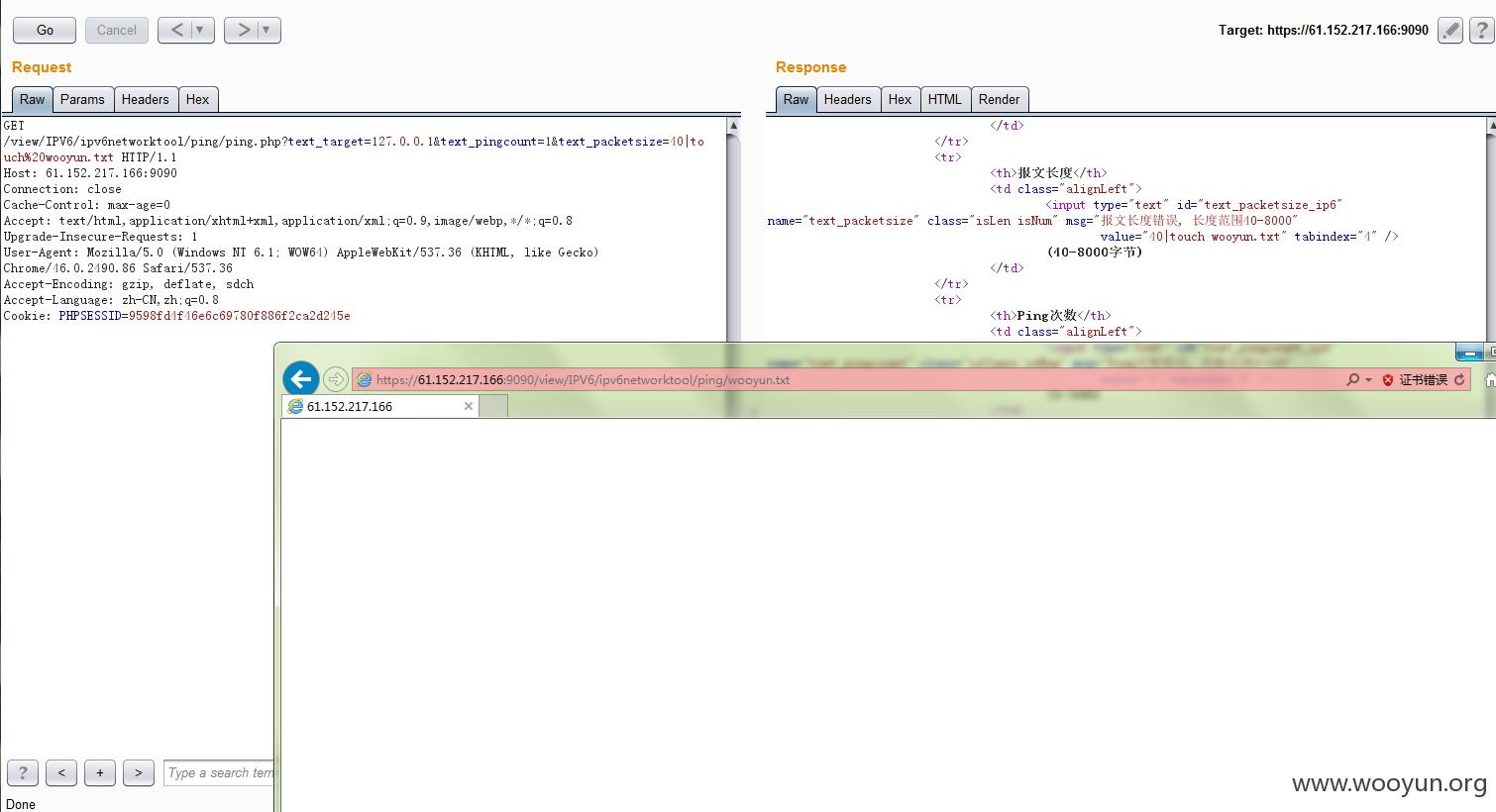Switch to the Response HTML tab

945,99
